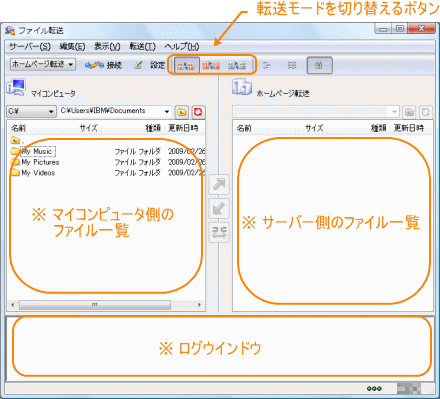Click the right scroll arrow of local list
The width and height of the screenshot is (440, 399).
pos(199,305)
